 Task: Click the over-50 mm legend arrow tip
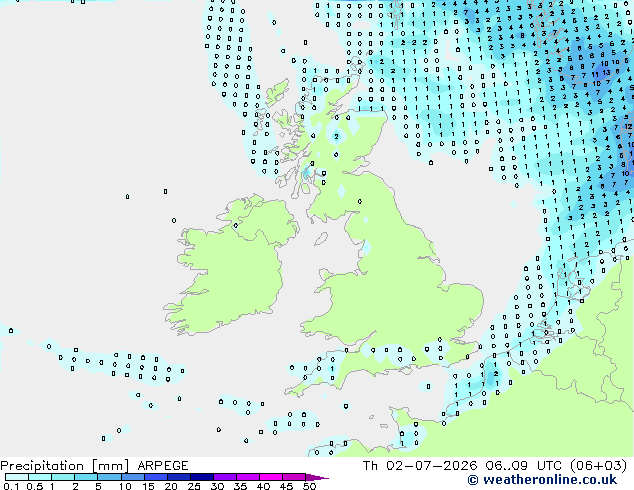coord(317,477)
